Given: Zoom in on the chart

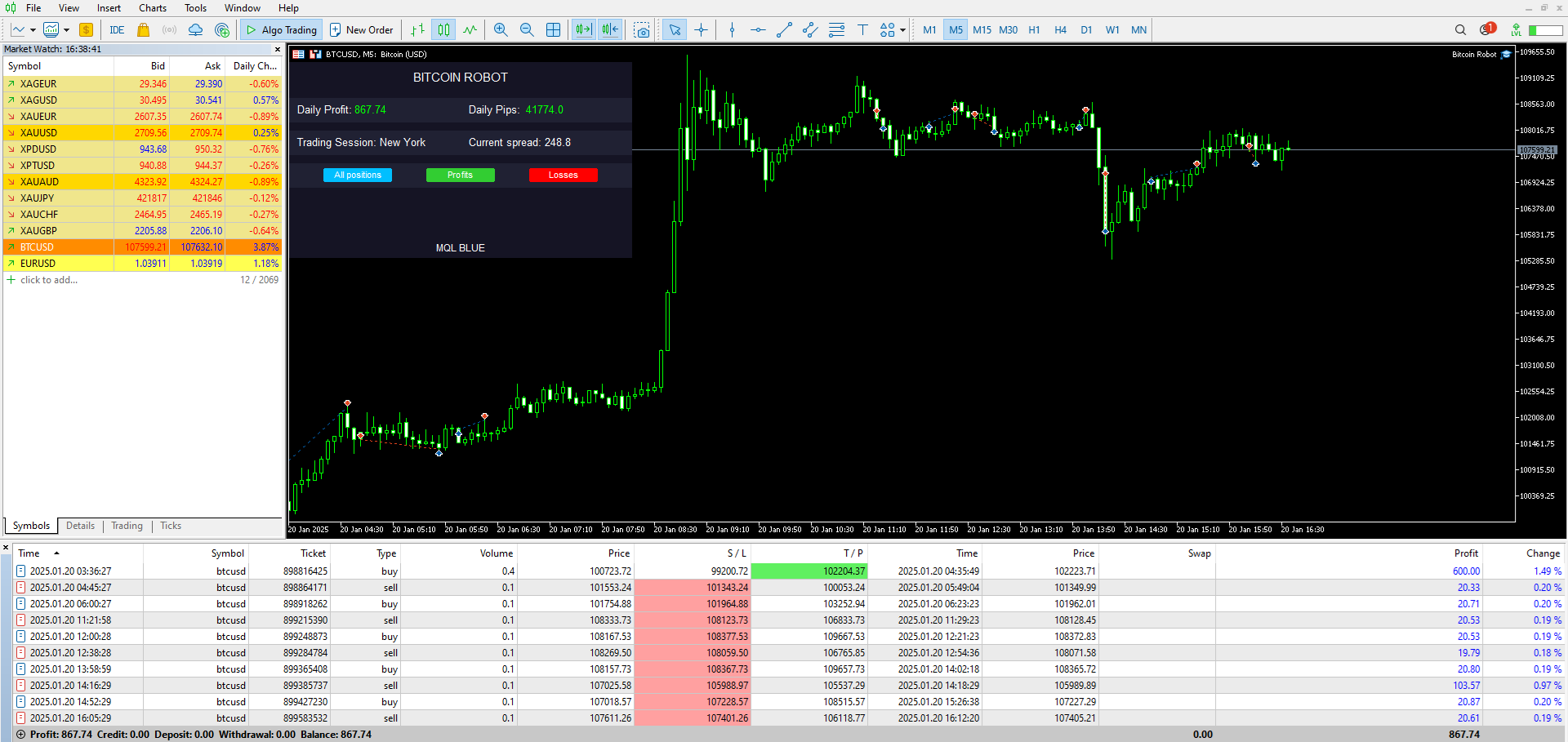Looking at the screenshot, I should [501, 30].
